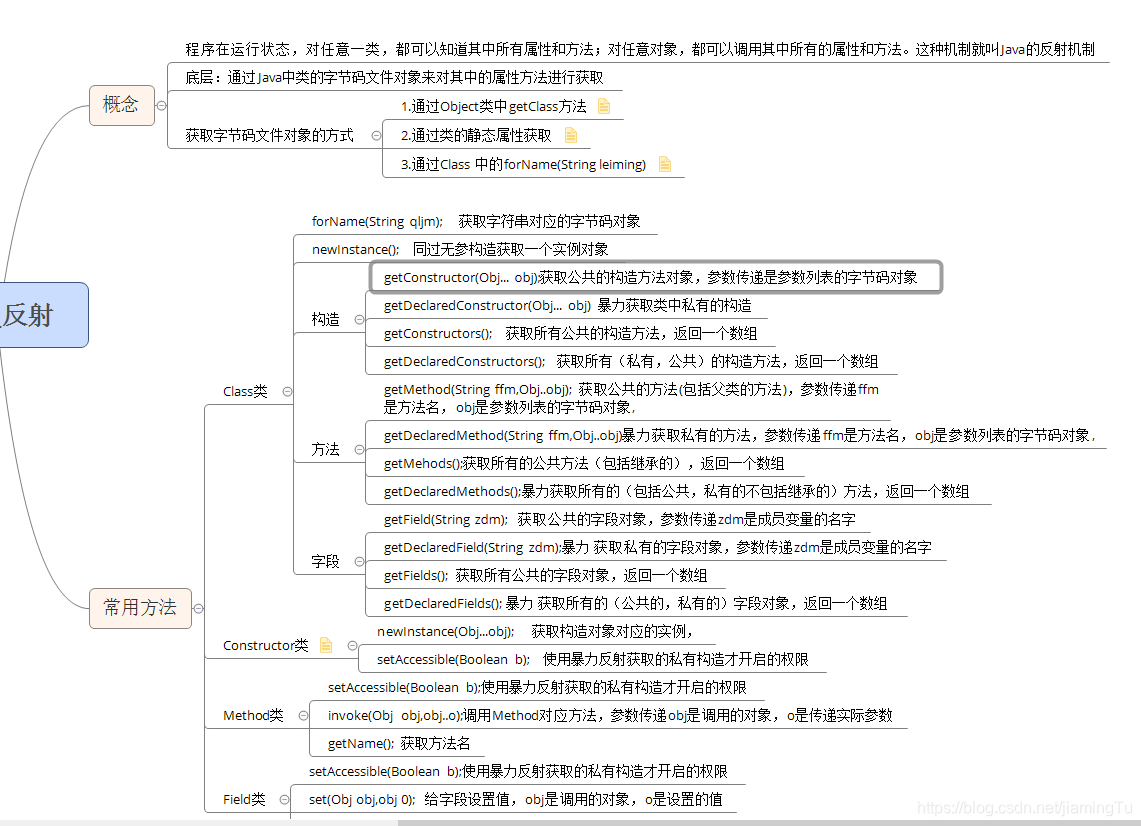Viewport: 1141px width, 826px height.
Task: Click forName(String qljm) topic
Action: coord(476,221)
